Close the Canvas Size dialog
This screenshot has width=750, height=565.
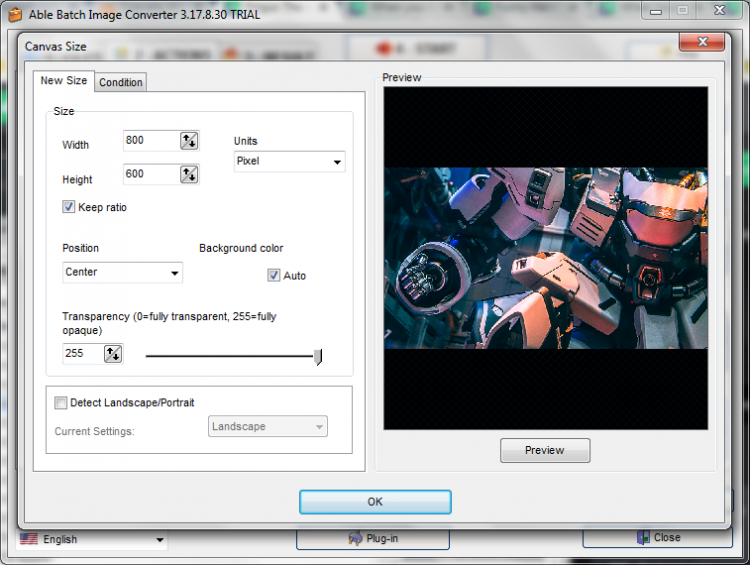click(702, 42)
